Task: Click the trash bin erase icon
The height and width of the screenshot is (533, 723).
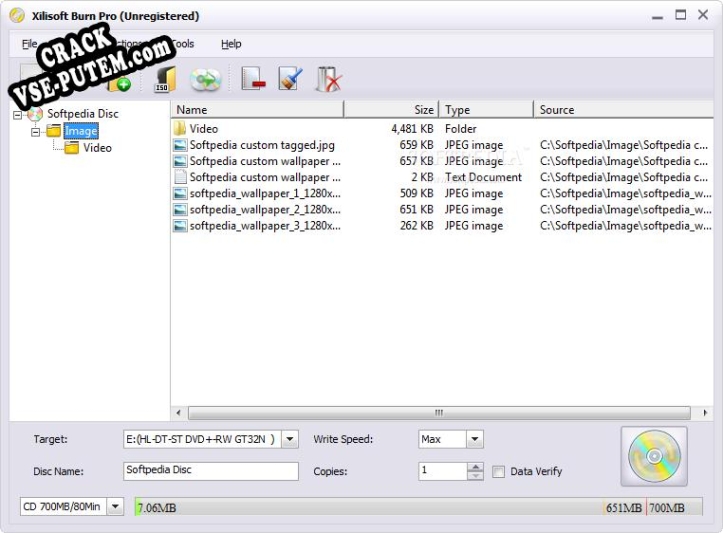Action: pos(328,80)
